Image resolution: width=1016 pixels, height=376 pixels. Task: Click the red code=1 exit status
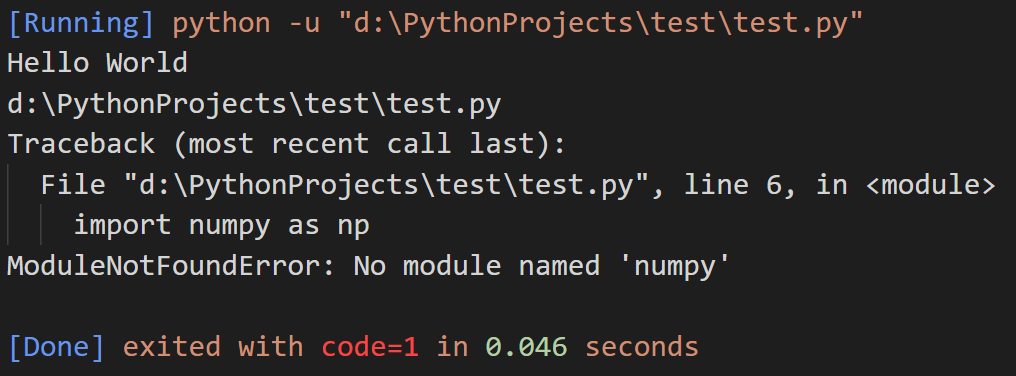coord(370,347)
